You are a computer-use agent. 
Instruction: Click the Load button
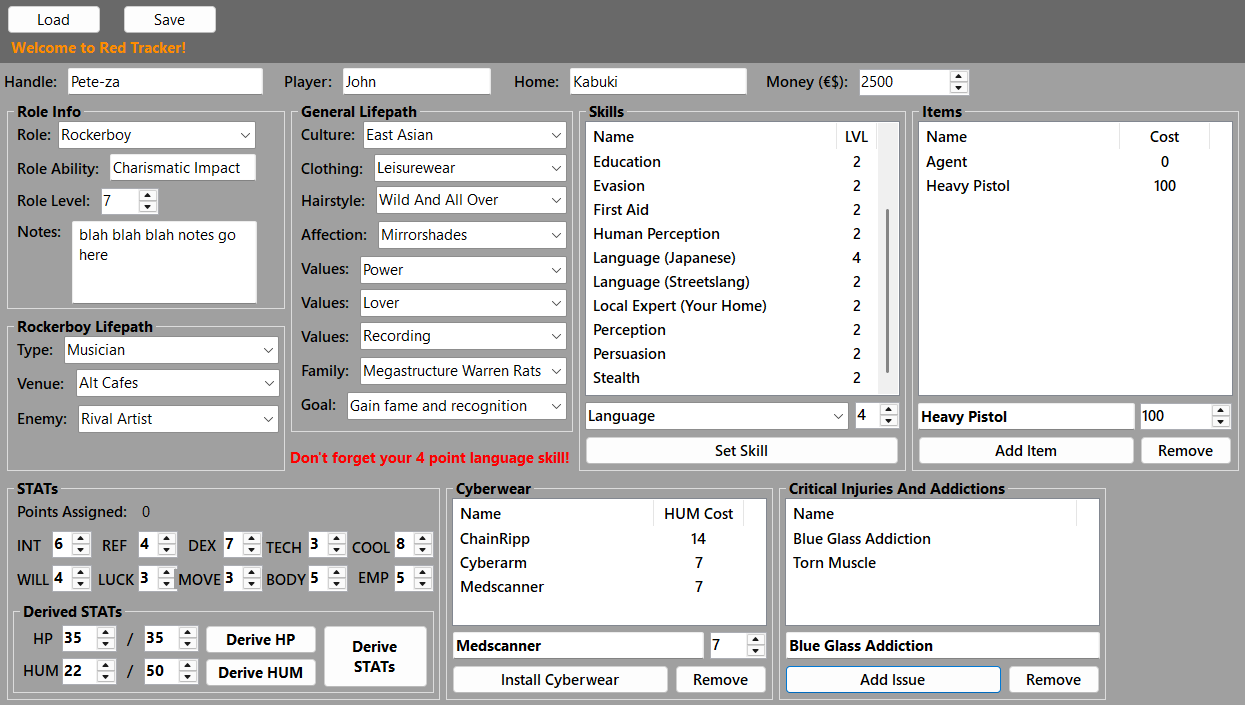(54, 20)
